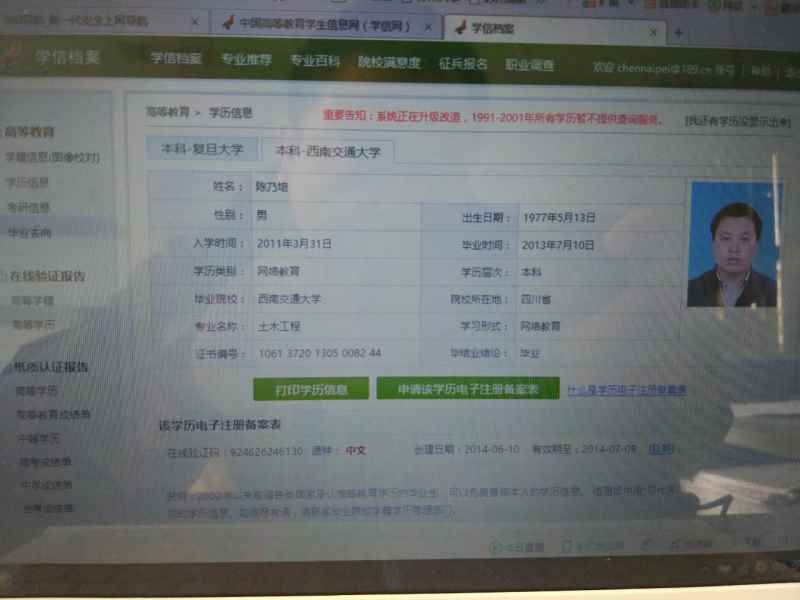Click 申请该学历电子注册备案表 button
Screen dimensions: 800x600
point(467,388)
